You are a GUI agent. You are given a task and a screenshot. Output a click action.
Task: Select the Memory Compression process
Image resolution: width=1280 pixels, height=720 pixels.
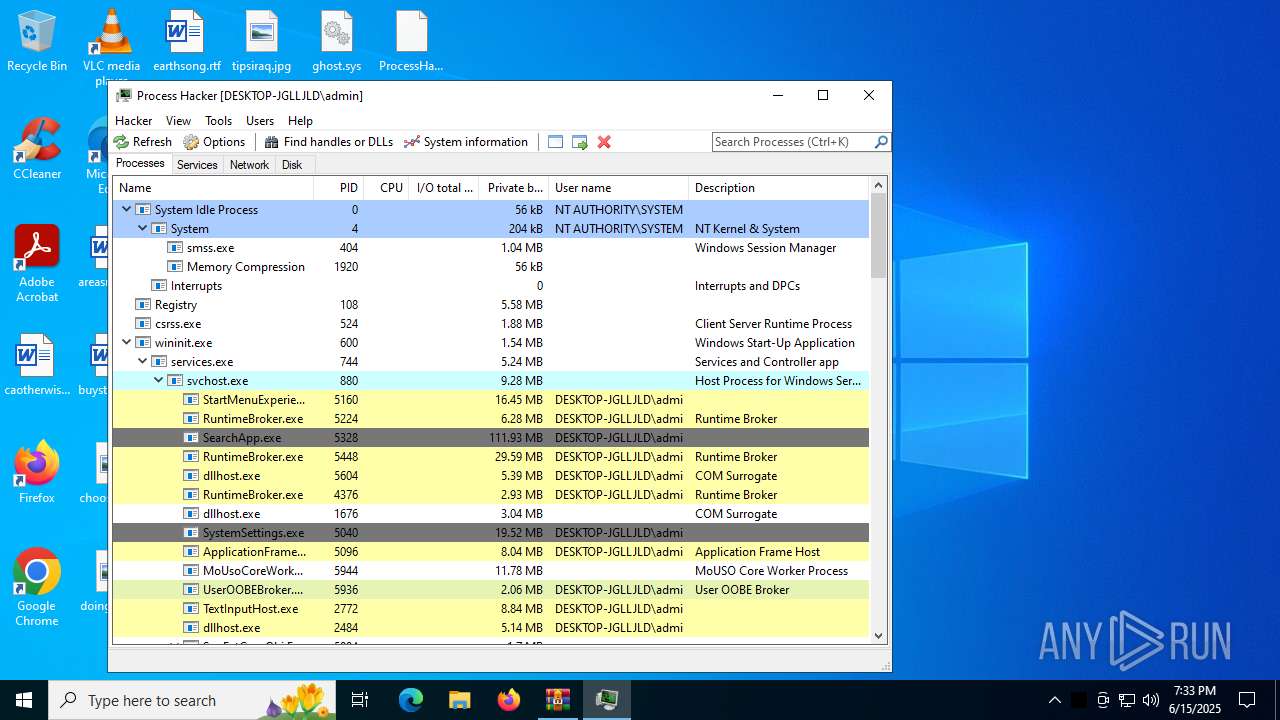point(491,267)
